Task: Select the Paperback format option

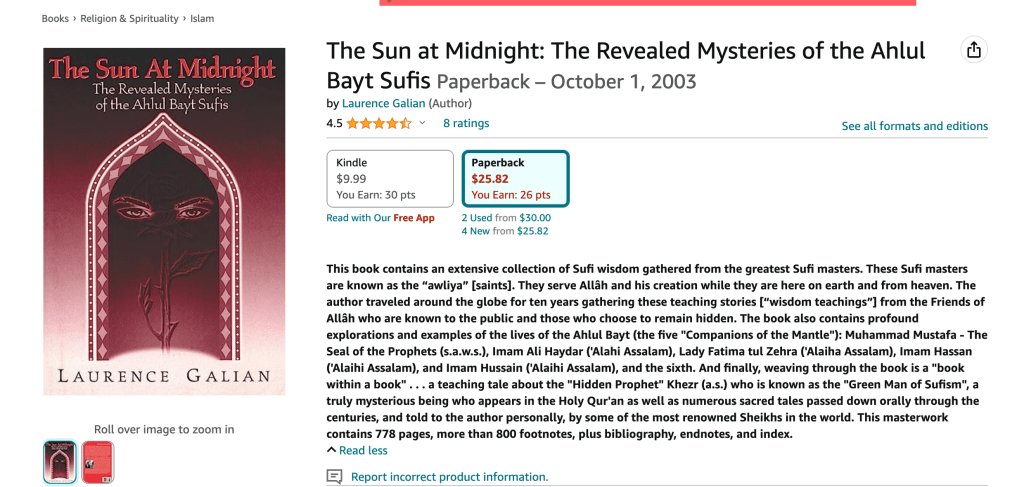Action: pos(515,178)
